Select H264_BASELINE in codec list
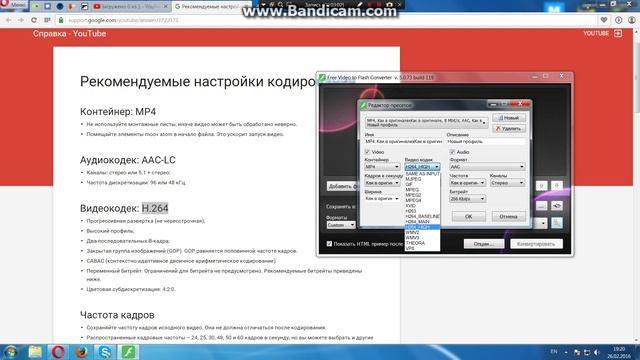 (422, 216)
